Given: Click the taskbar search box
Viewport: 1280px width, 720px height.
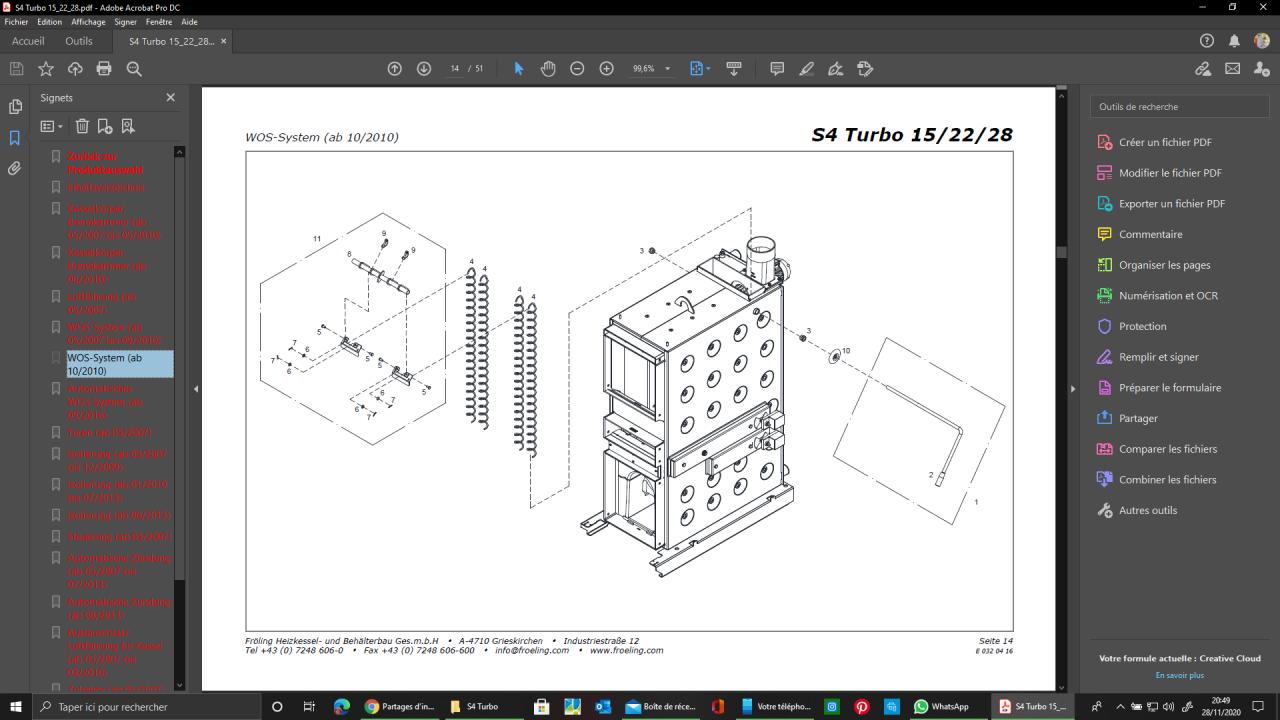Looking at the screenshot, I should point(145,707).
